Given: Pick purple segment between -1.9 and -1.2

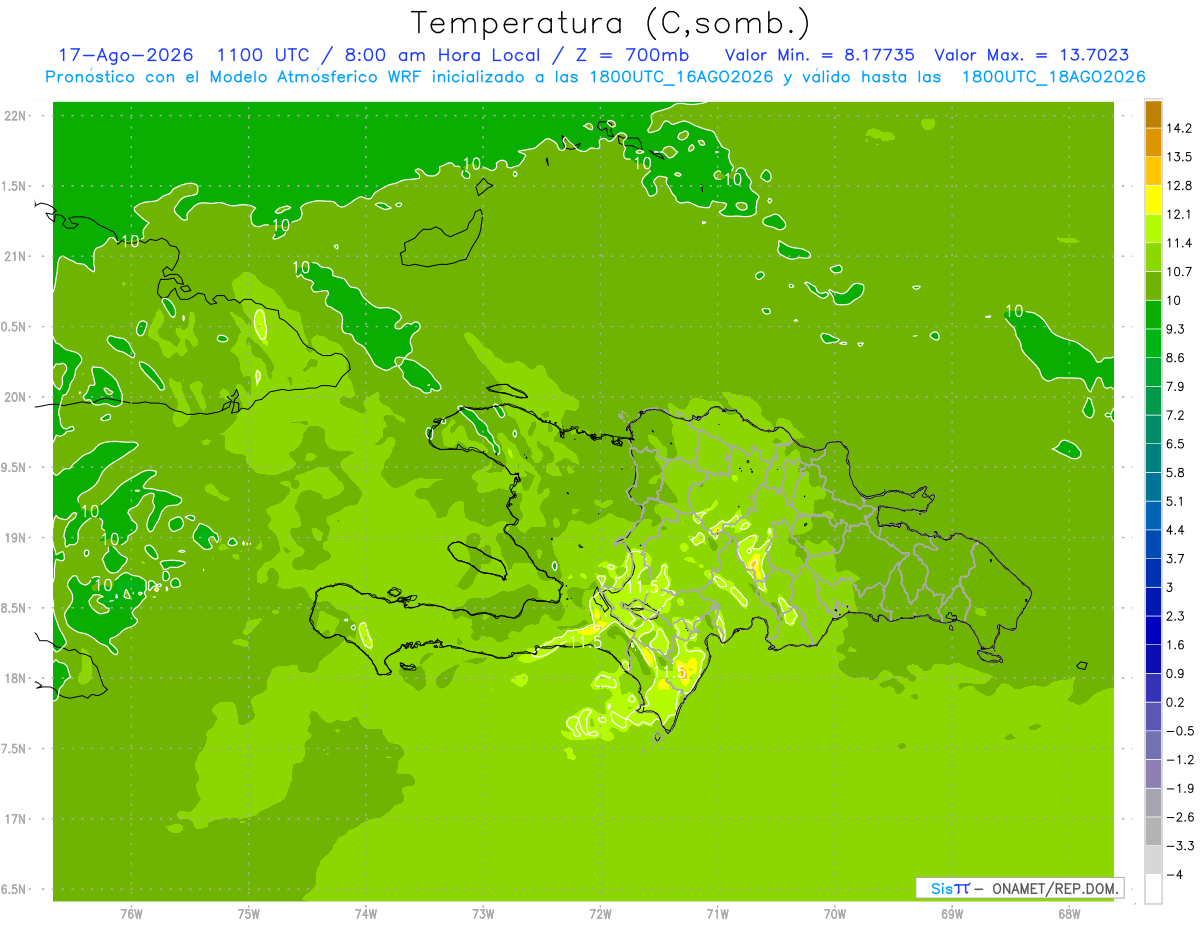Looking at the screenshot, I should [1153, 774].
